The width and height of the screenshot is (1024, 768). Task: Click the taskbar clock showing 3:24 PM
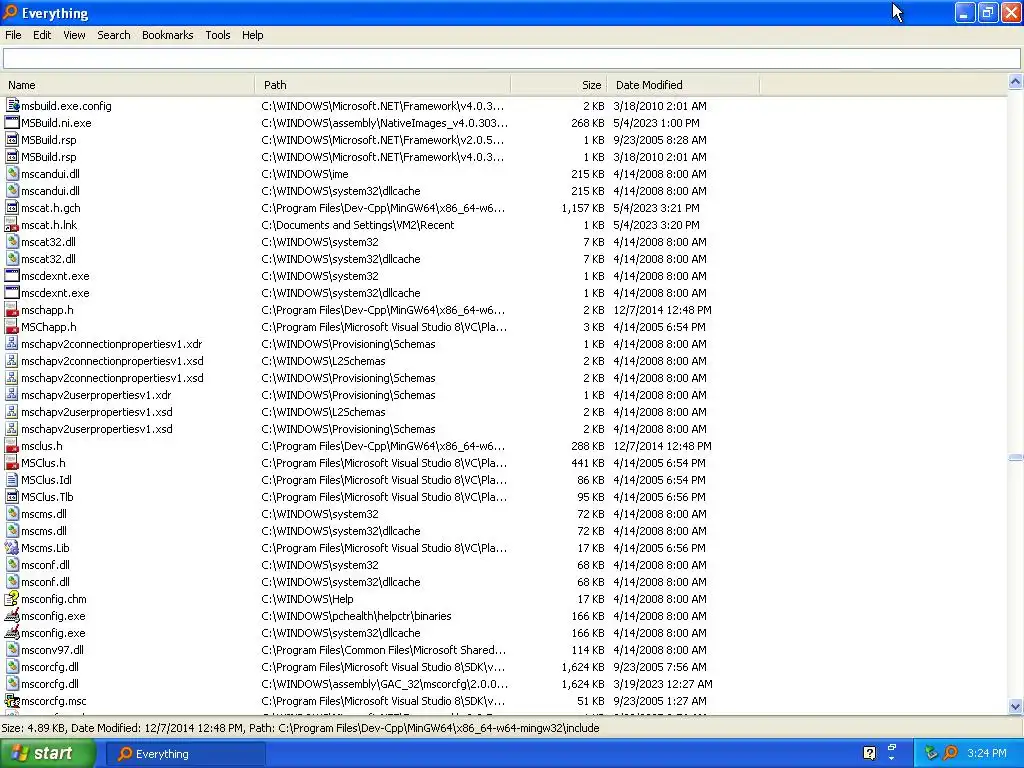pyautogui.click(x=987, y=753)
